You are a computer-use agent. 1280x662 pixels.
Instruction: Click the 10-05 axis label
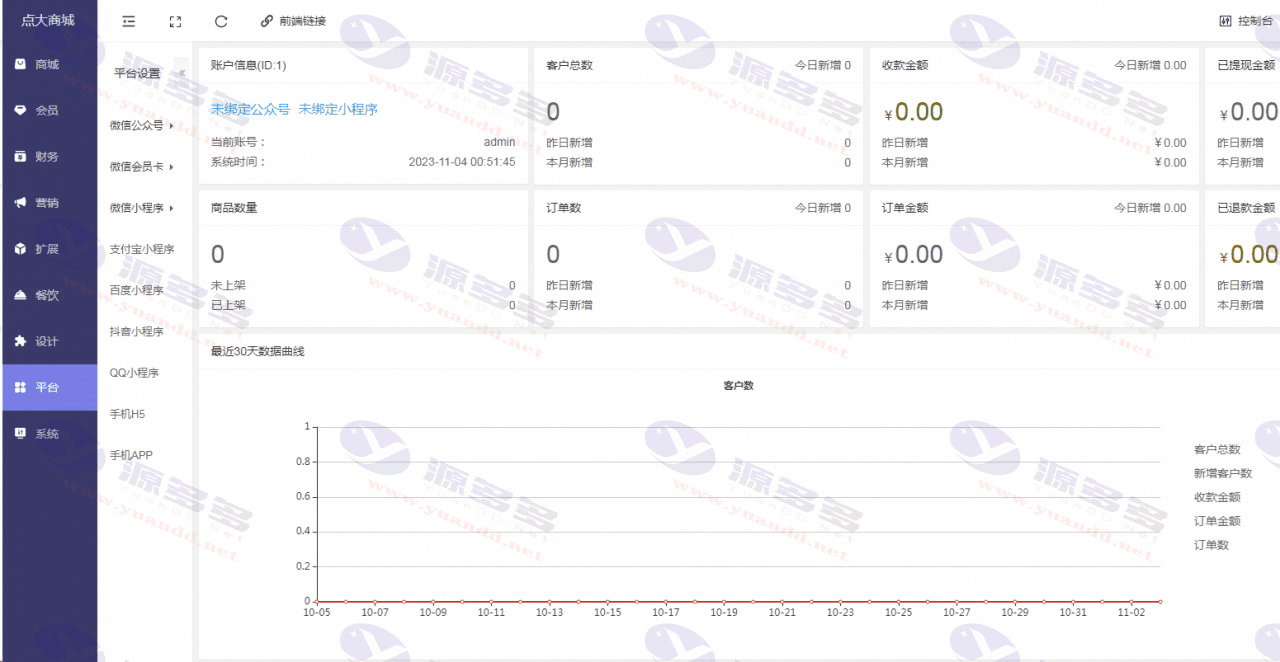coord(317,612)
